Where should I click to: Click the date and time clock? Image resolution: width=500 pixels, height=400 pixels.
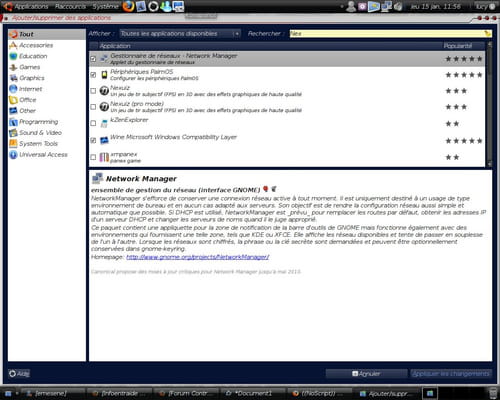pyautogui.click(x=435, y=6)
